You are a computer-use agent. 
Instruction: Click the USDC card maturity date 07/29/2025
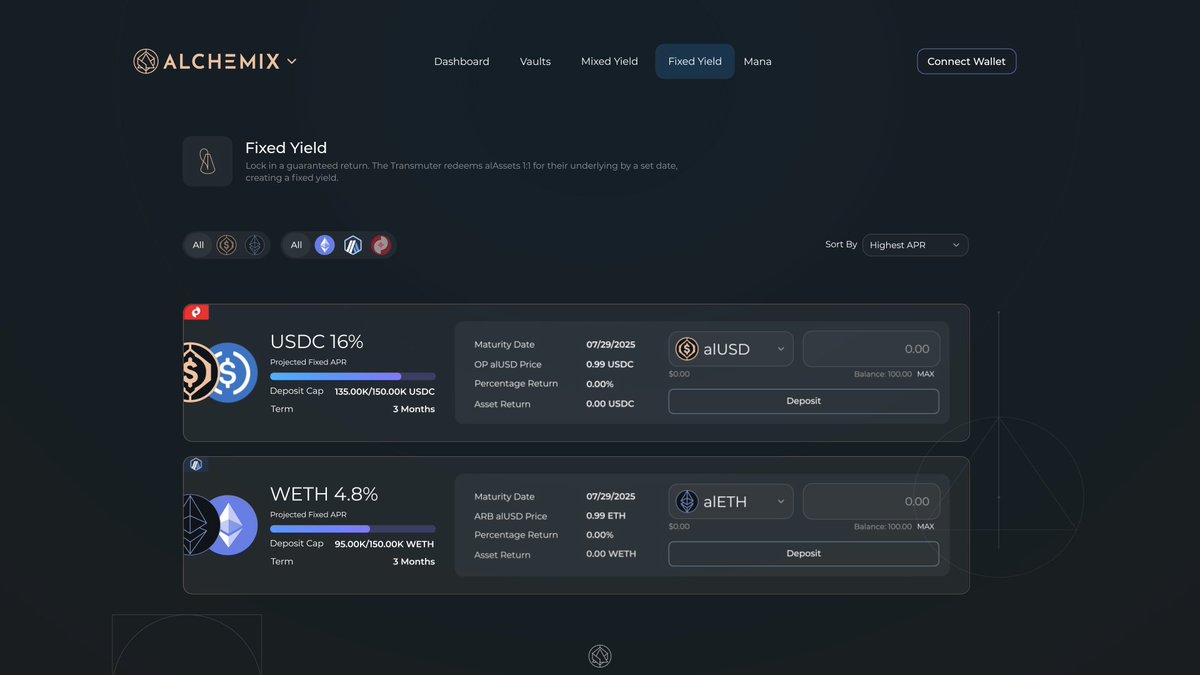click(611, 344)
